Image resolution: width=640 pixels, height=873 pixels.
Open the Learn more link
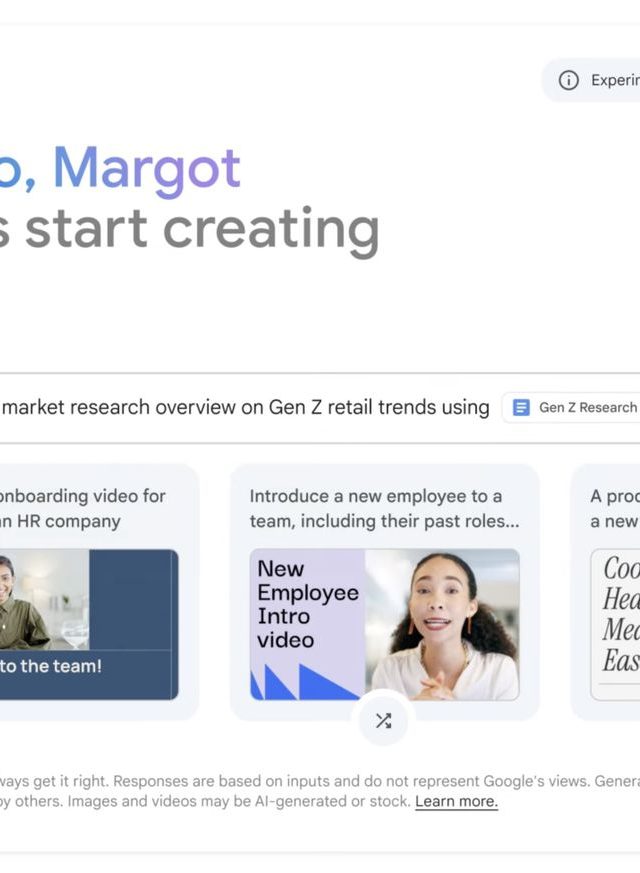456,802
